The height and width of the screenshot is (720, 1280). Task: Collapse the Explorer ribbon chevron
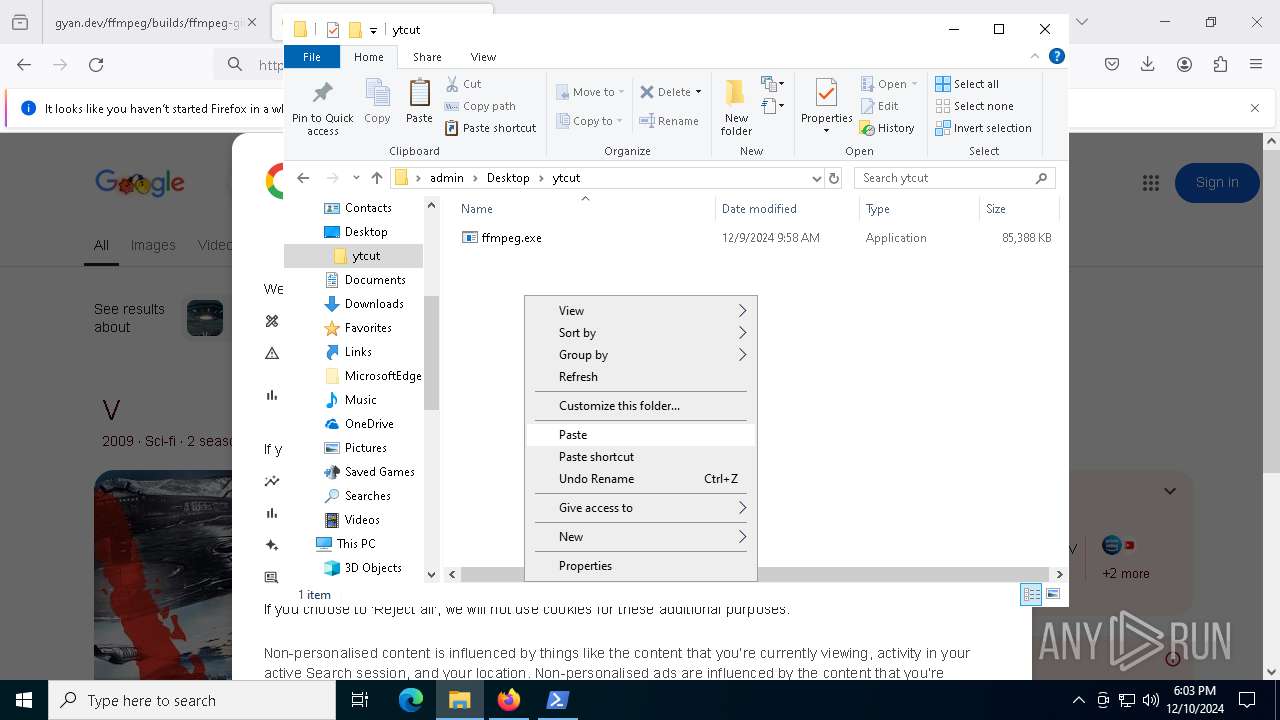point(1035,57)
